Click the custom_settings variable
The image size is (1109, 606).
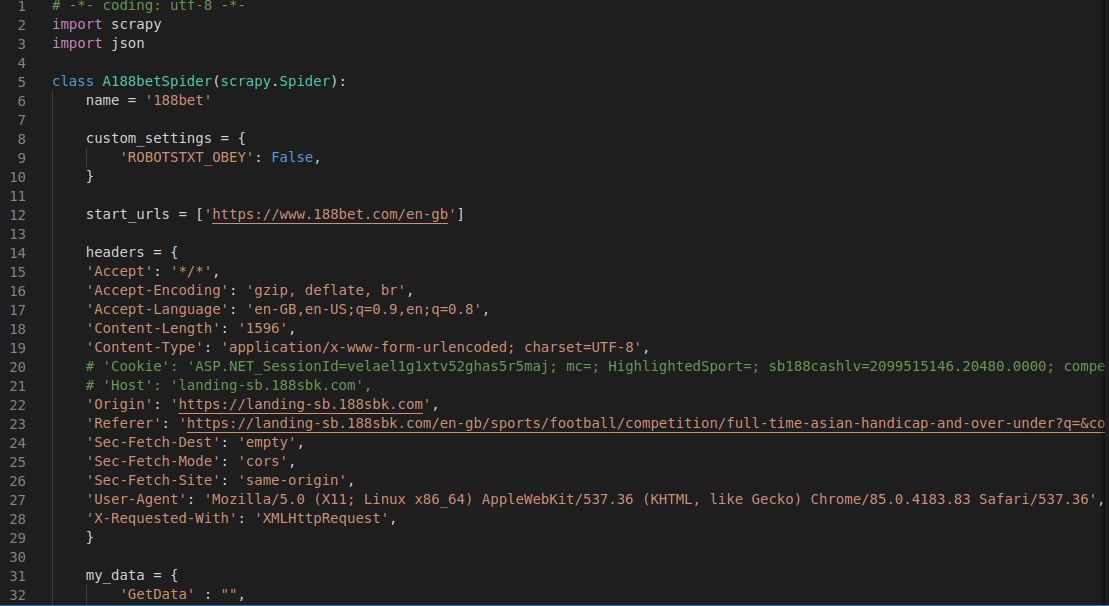tap(149, 139)
